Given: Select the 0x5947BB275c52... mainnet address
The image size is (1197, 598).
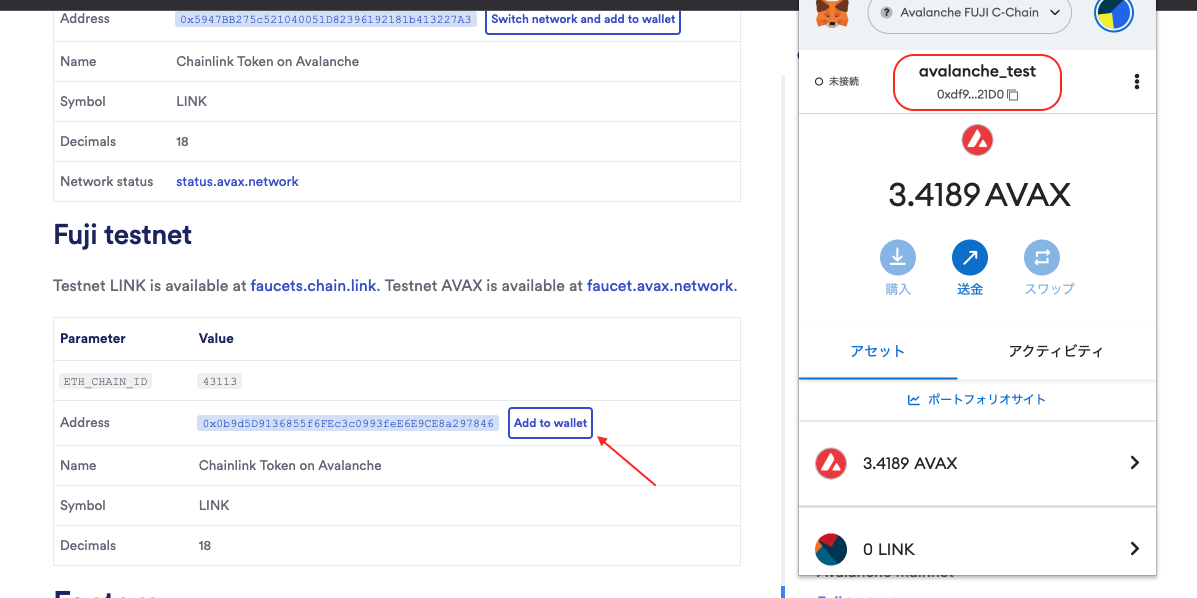Looking at the screenshot, I should 326,19.
